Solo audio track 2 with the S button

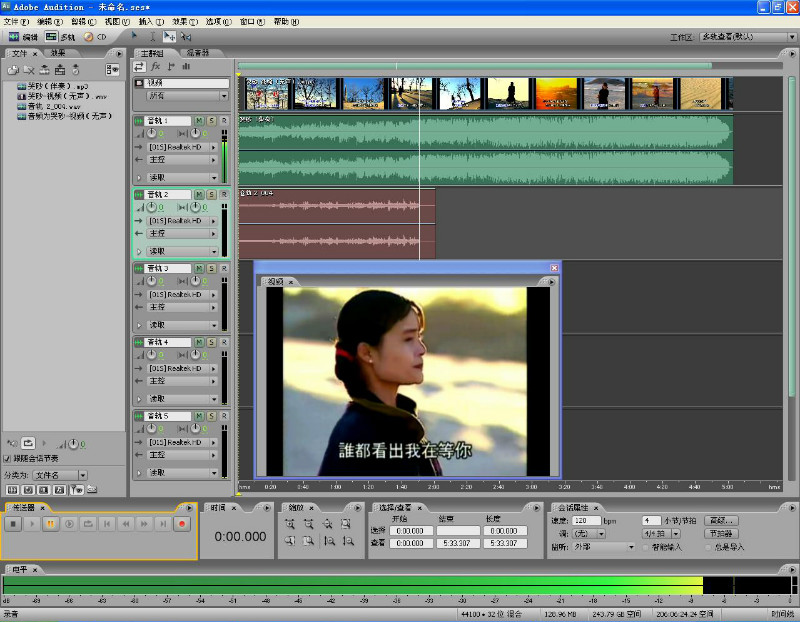[211, 194]
